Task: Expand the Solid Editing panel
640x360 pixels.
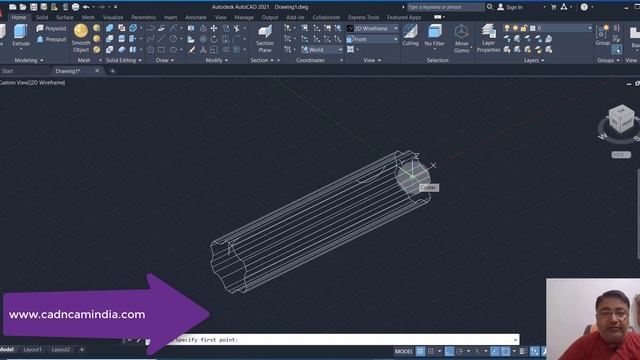Action: (124, 60)
